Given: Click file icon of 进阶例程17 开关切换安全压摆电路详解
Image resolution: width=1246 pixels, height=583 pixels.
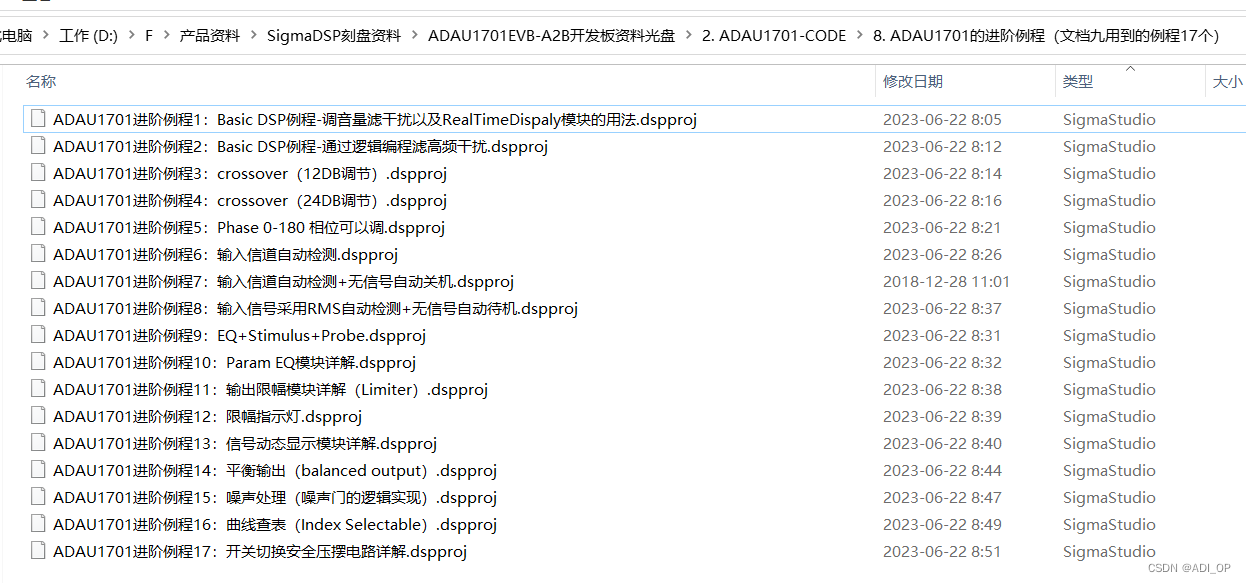Looking at the screenshot, I should tap(38, 551).
